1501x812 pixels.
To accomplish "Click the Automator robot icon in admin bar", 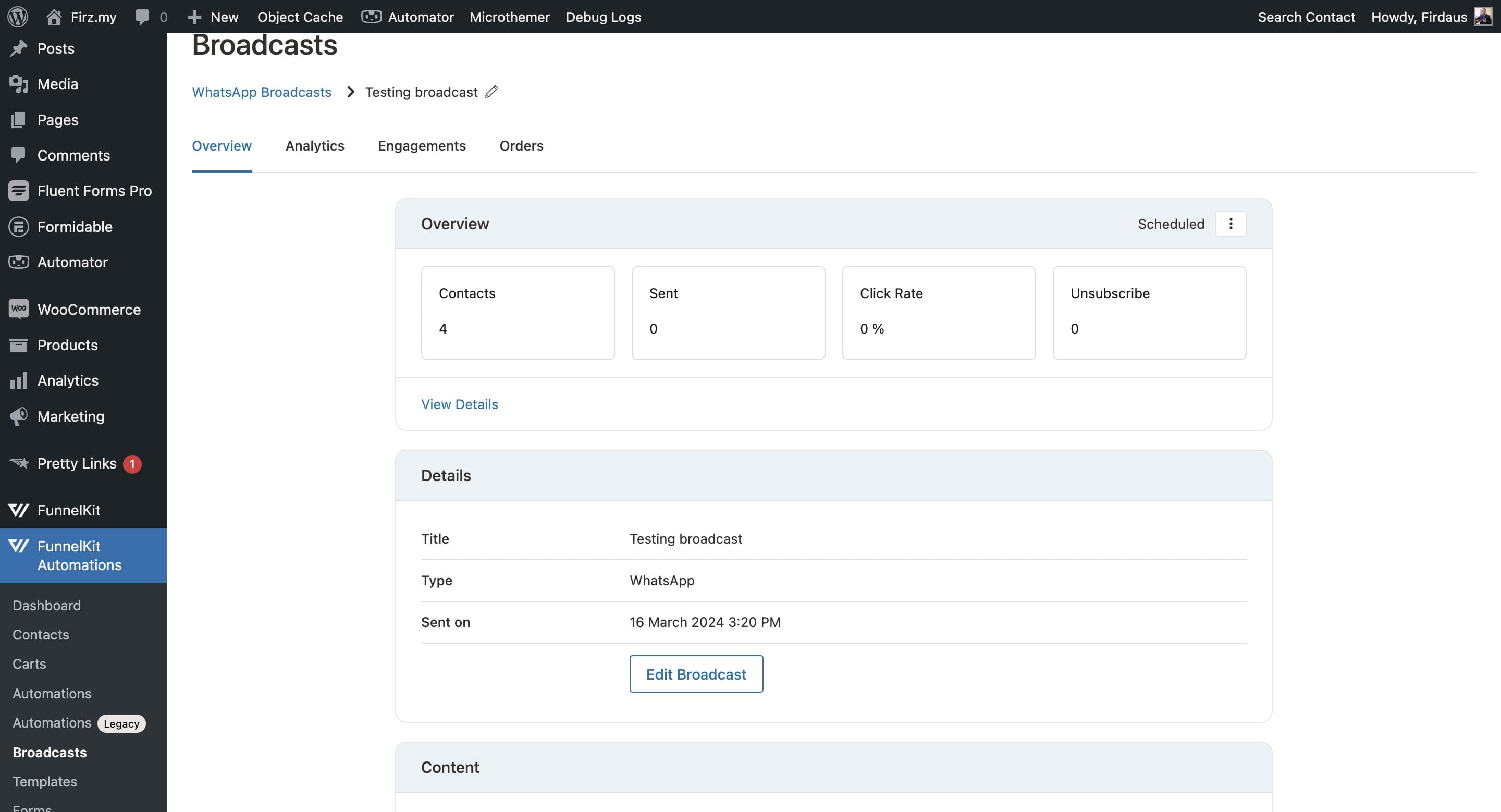I will pyautogui.click(x=371, y=16).
